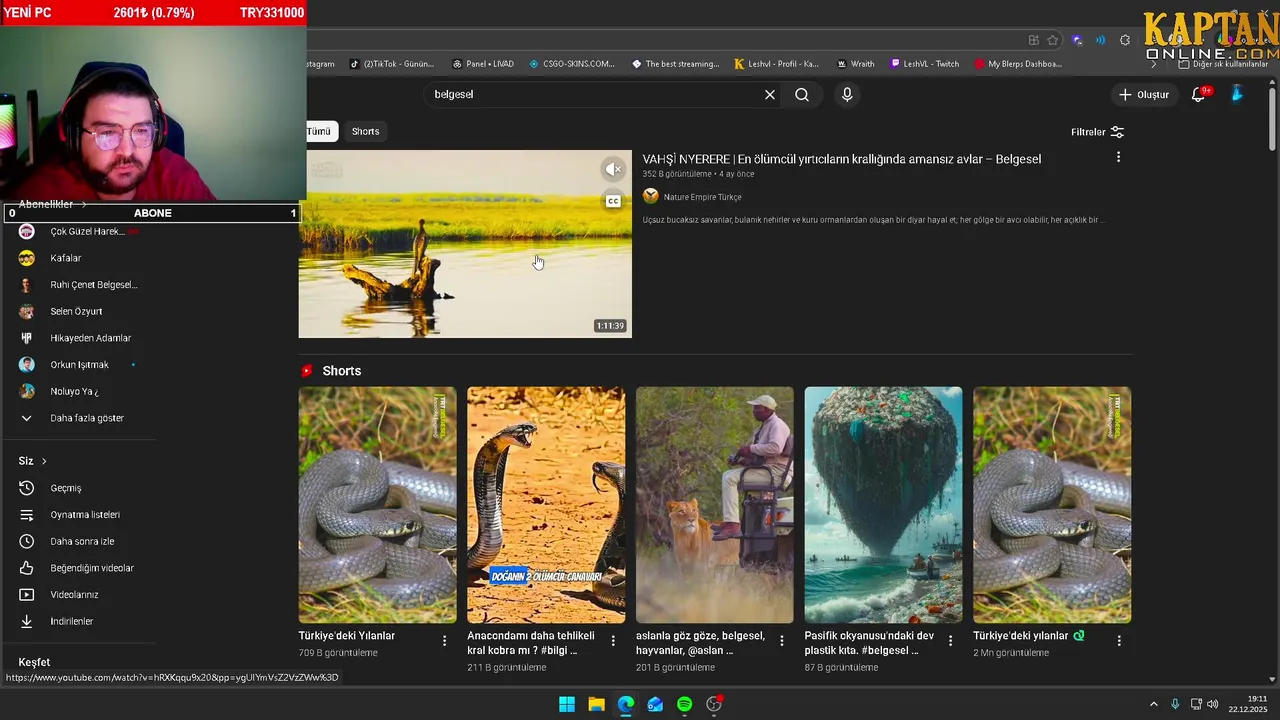The image size is (1280, 720).
Task: Toggle closed captions on the preview
Action: pyautogui.click(x=613, y=201)
